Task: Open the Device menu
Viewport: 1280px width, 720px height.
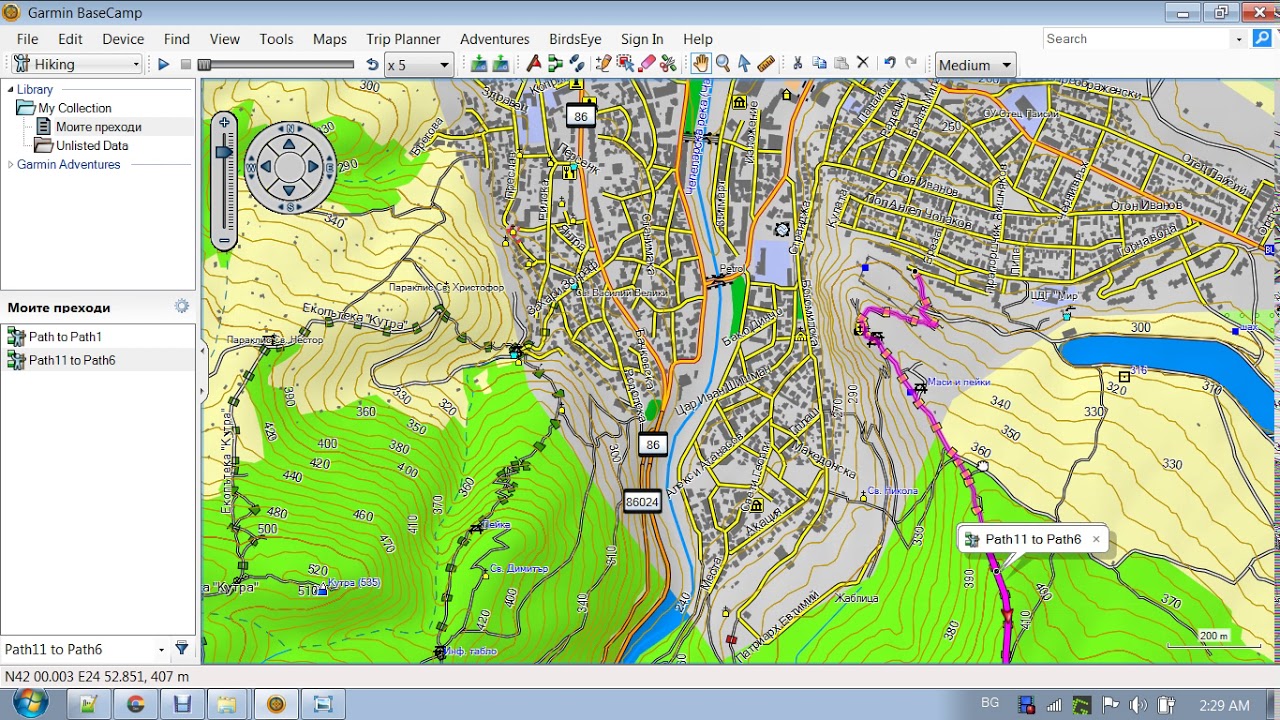Action: click(x=123, y=39)
